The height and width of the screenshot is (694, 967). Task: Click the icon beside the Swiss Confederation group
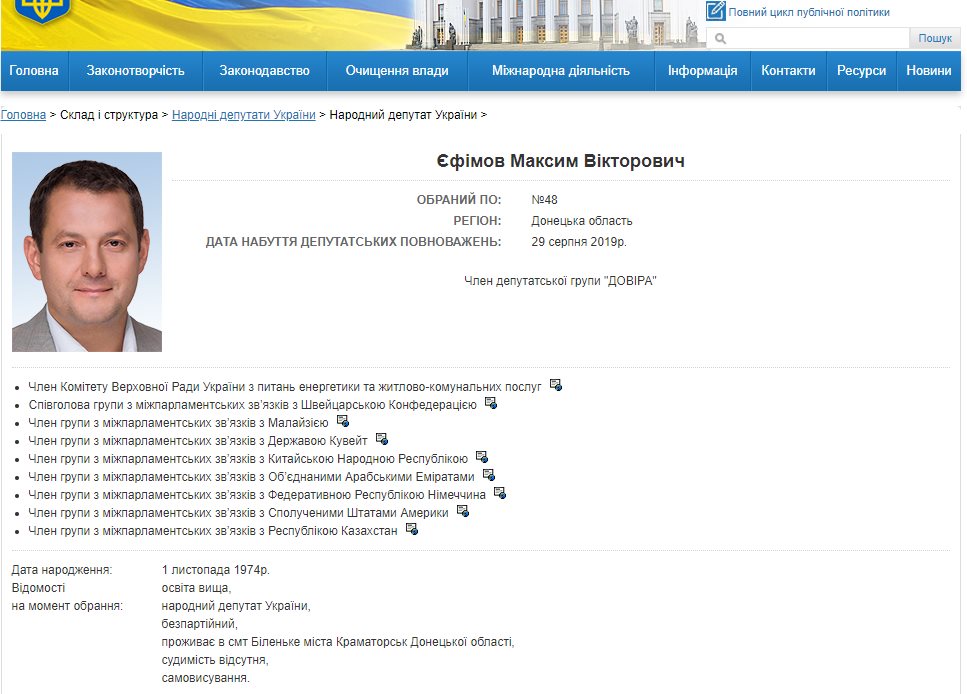tap(491, 403)
